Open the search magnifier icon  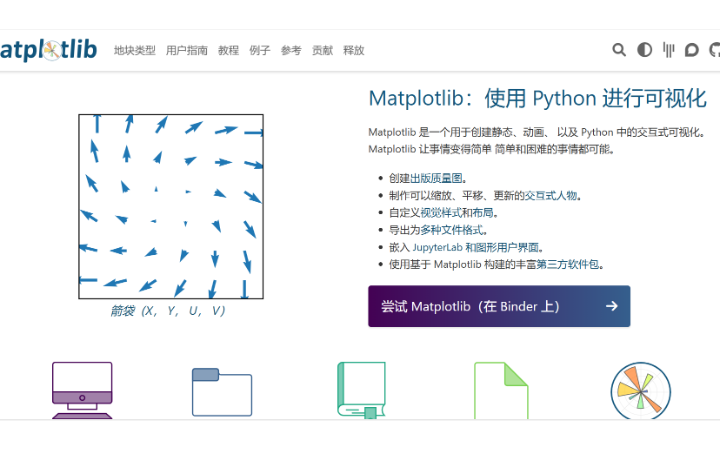[x=619, y=50]
